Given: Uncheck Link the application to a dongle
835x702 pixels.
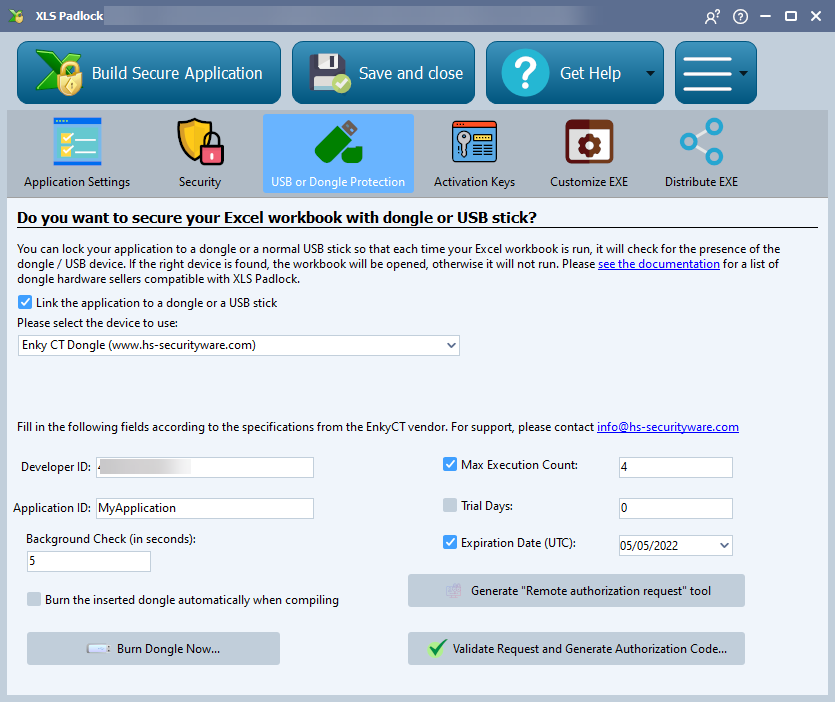Looking at the screenshot, I should (25, 303).
